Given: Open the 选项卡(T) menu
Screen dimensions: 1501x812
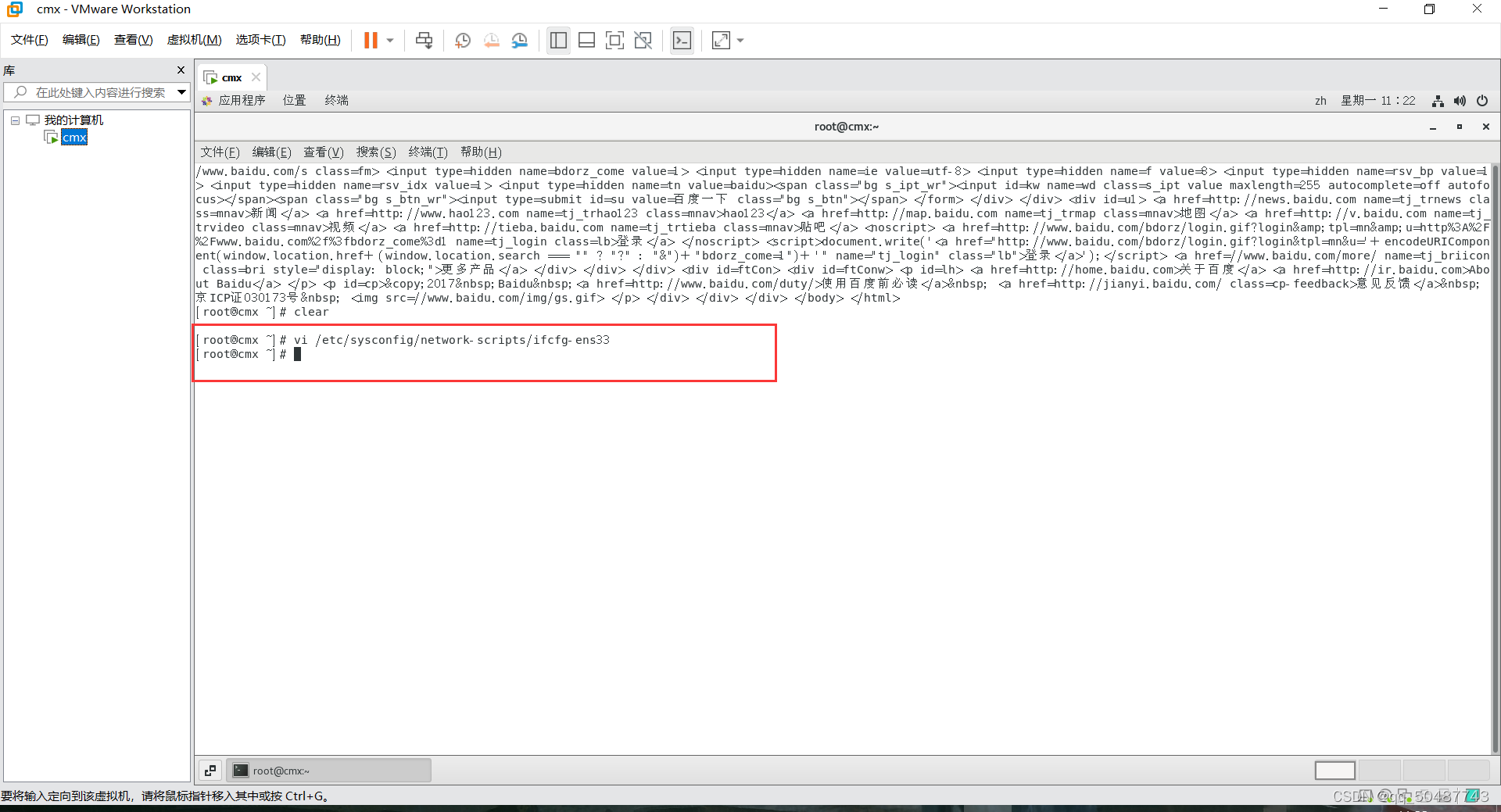Looking at the screenshot, I should (x=261, y=40).
